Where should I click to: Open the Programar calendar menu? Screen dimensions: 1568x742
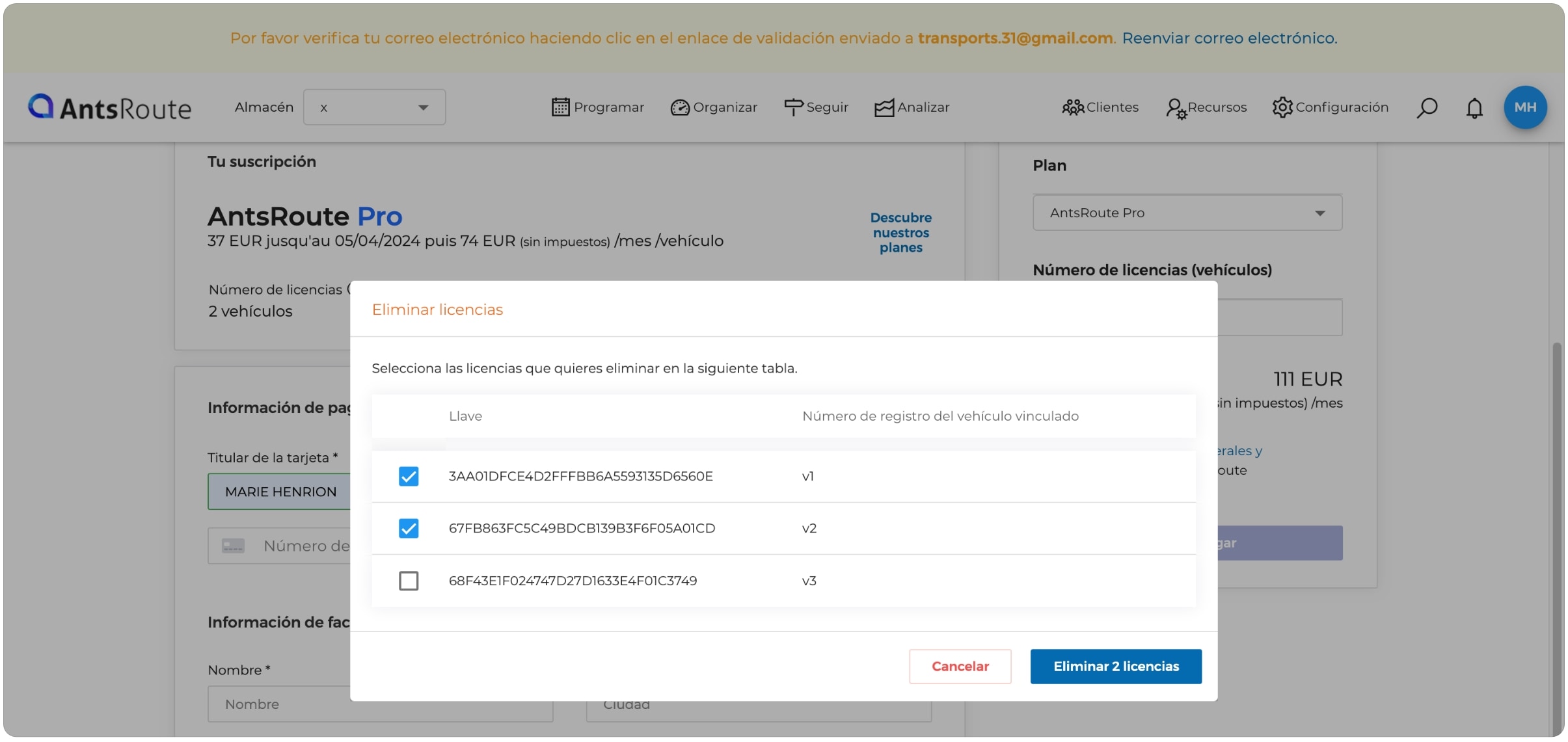pos(597,107)
